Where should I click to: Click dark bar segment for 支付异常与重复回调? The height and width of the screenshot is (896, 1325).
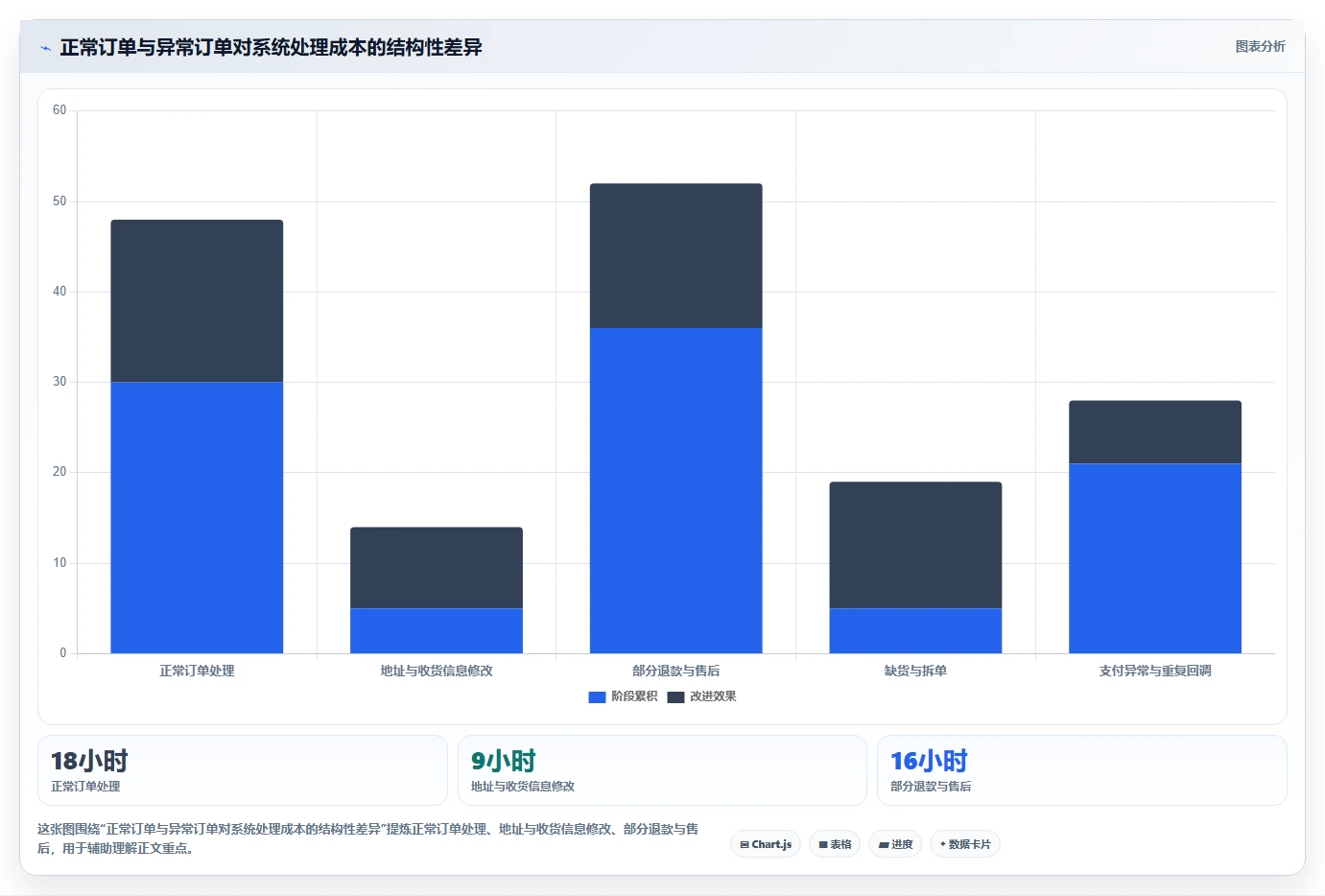pos(1155,432)
